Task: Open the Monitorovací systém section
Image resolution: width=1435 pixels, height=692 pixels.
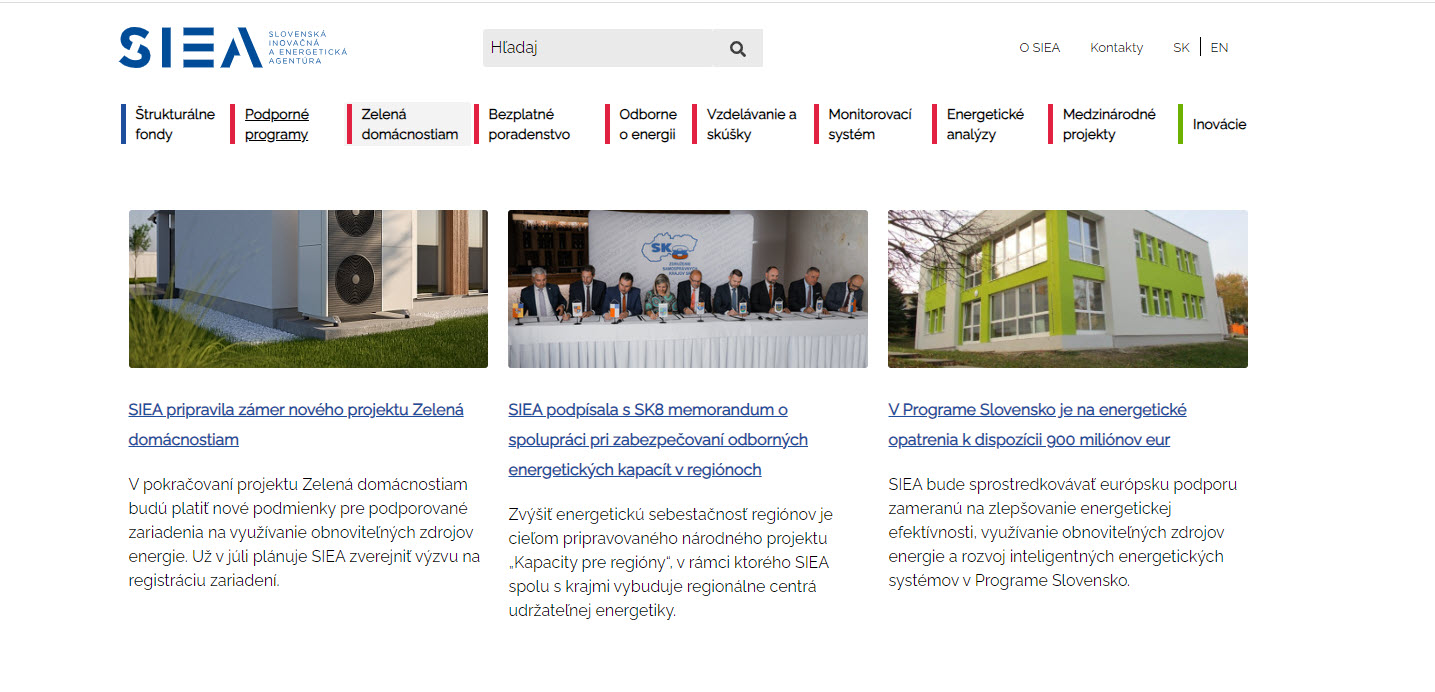Action: click(870, 123)
